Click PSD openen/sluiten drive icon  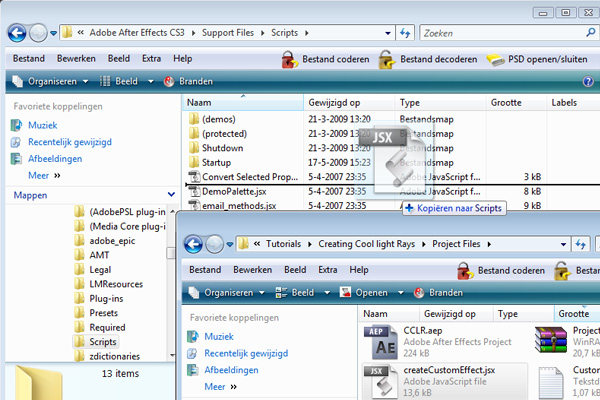pyautogui.click(x=496, y=60)
